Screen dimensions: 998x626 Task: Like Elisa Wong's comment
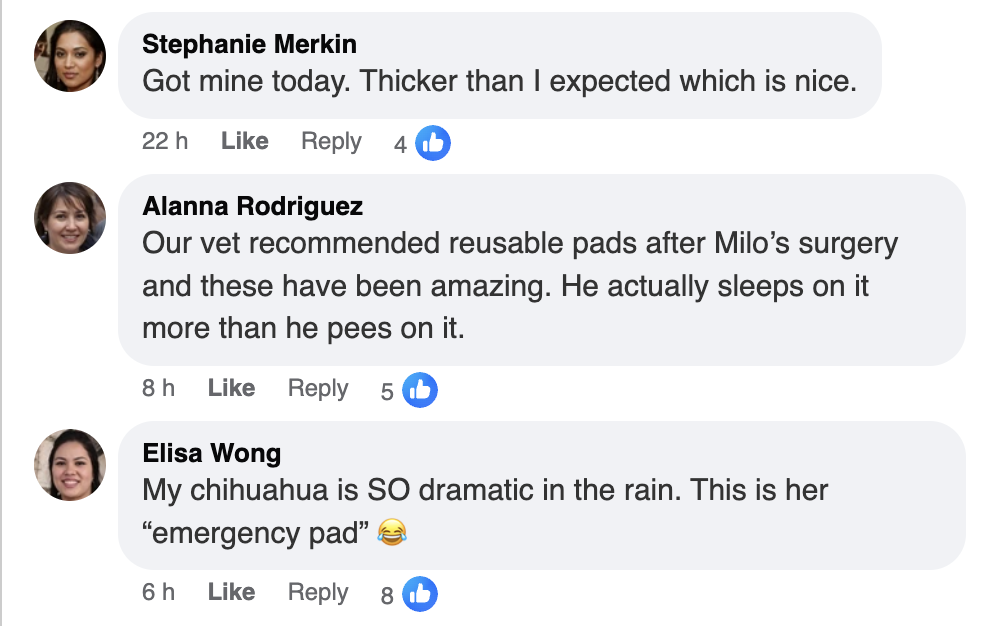point(230,592)
